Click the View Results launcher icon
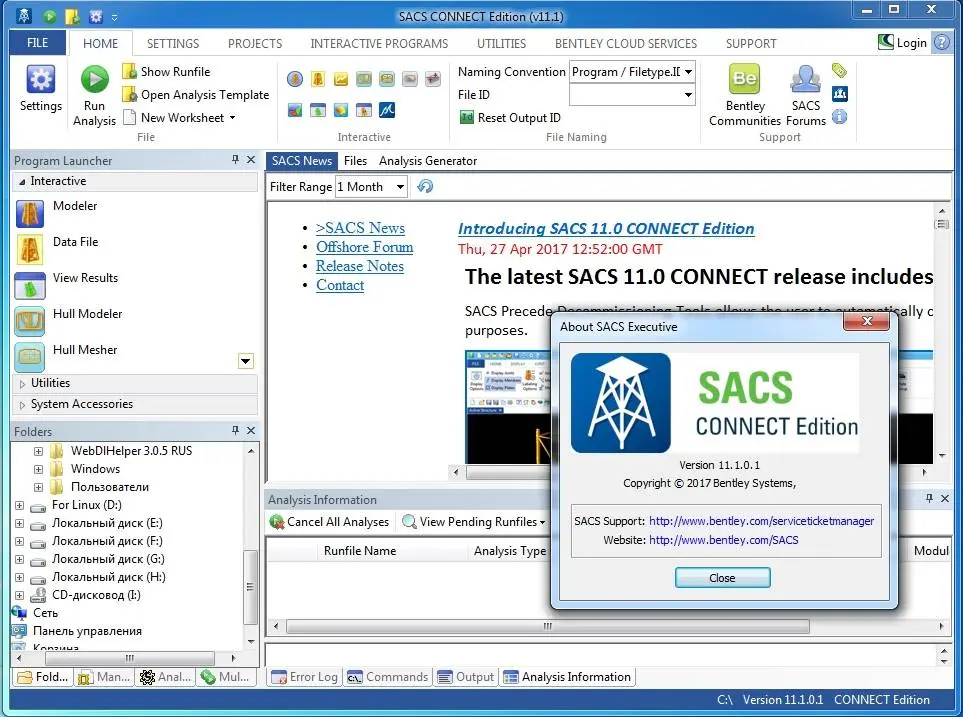 click(29, 286)
